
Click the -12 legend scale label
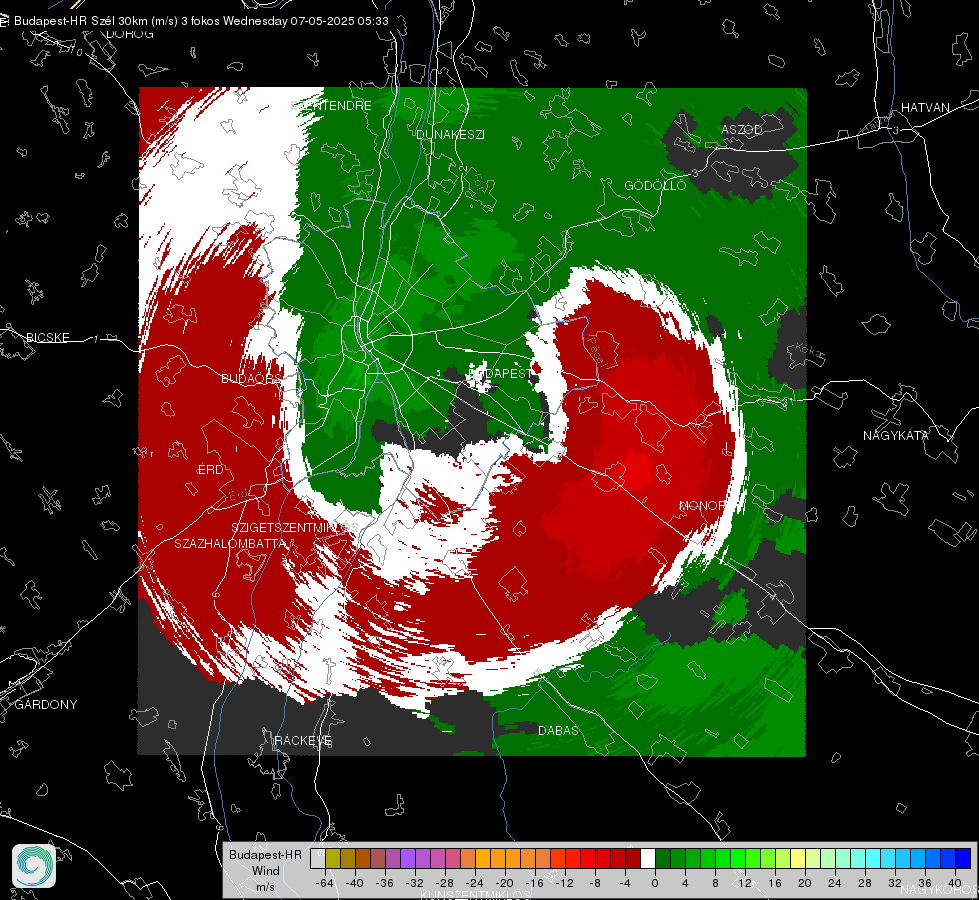click(x=565, y=883)
